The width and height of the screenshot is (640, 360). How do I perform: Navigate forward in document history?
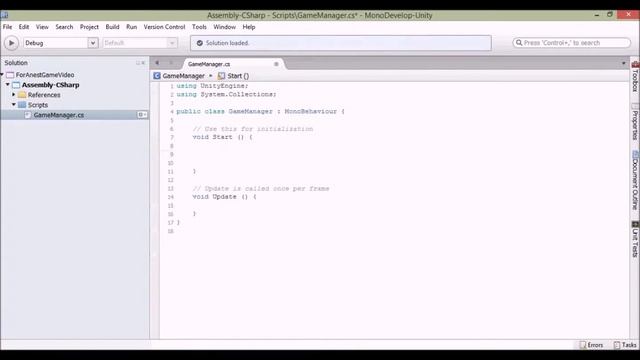pos(171,63)
